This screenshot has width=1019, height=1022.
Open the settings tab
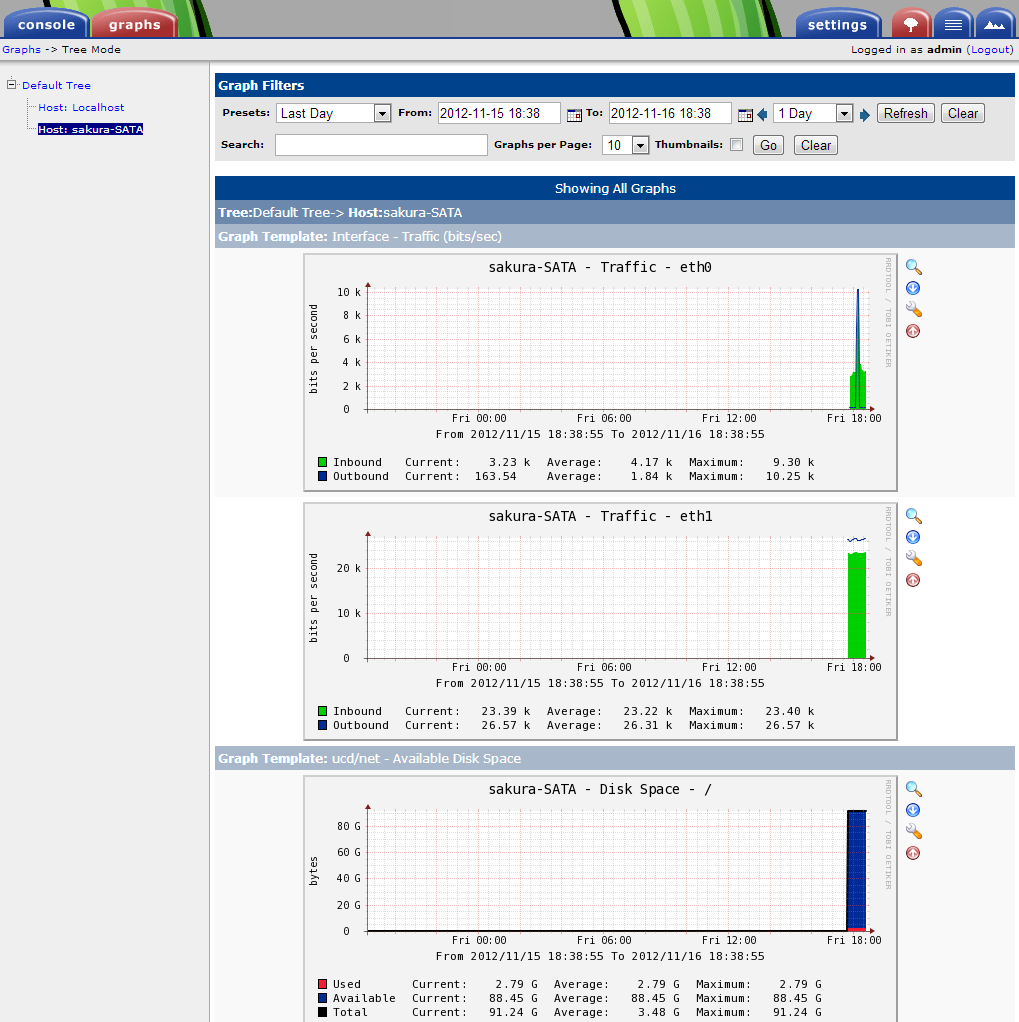(x=837, y=25)
